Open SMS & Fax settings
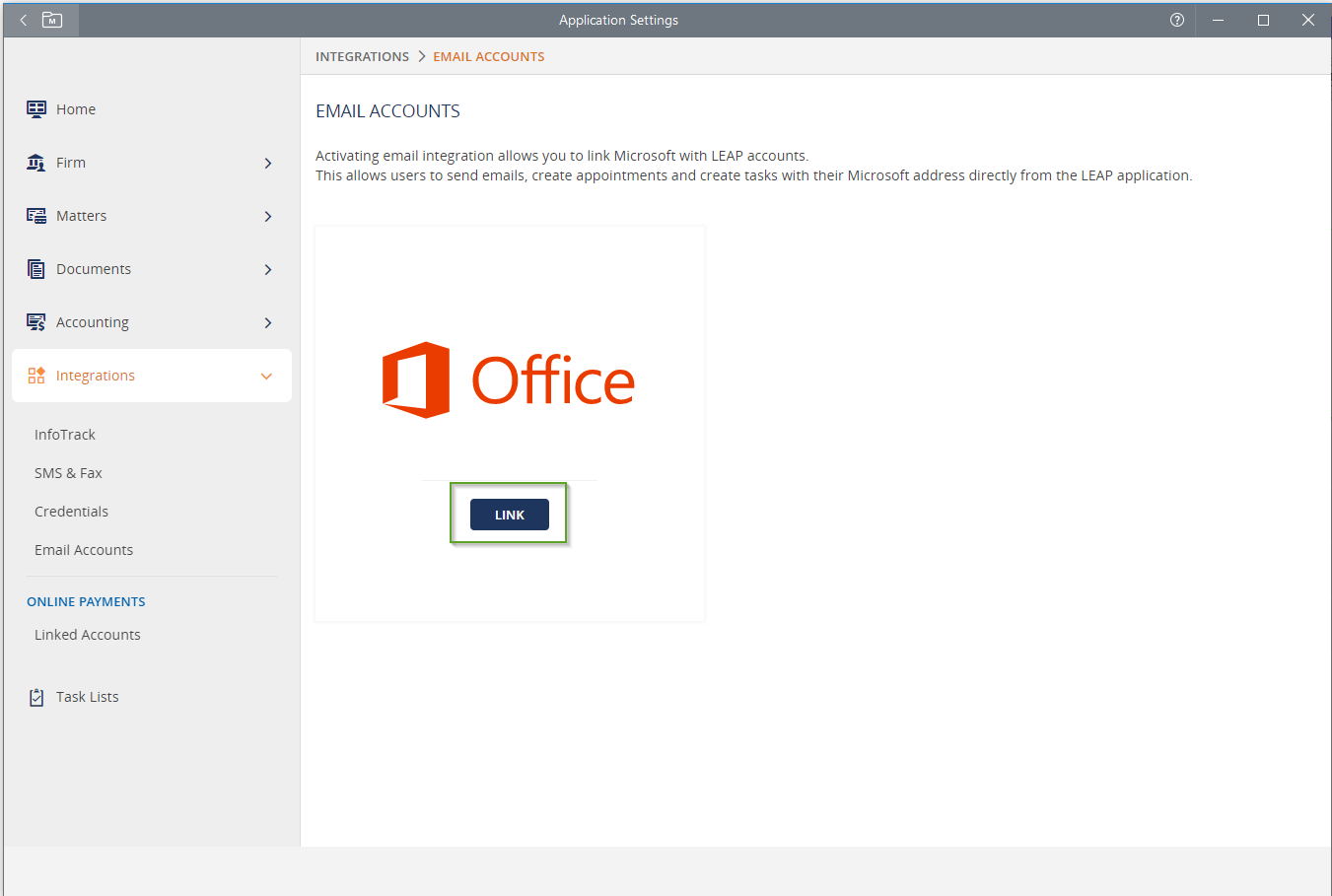 click(x=68, y=473)
